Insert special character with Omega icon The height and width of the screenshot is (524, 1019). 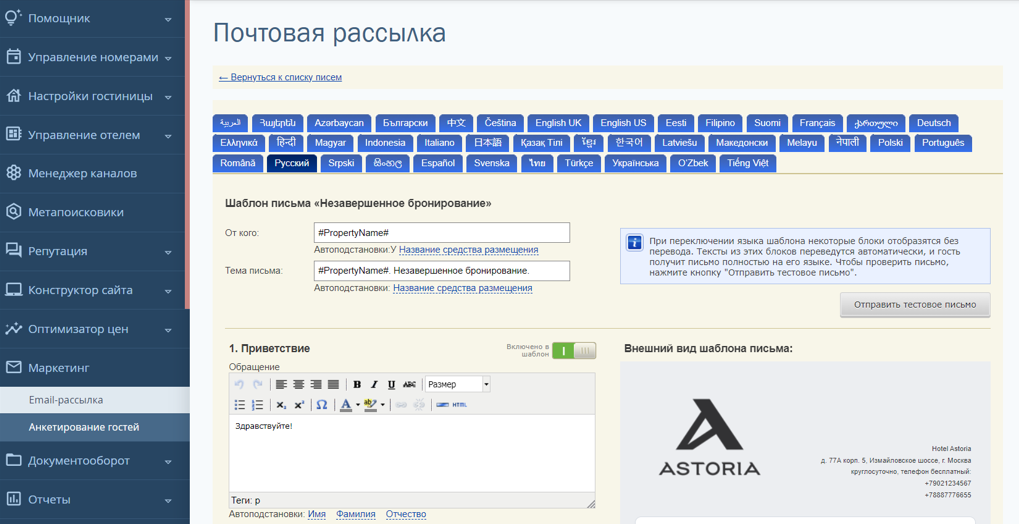tap(322, 405)
